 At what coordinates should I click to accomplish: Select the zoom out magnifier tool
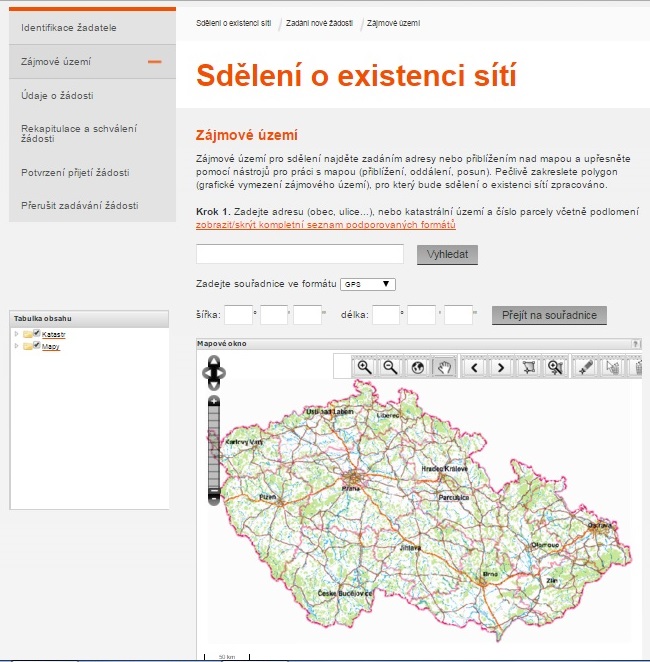tap(391, 367)
